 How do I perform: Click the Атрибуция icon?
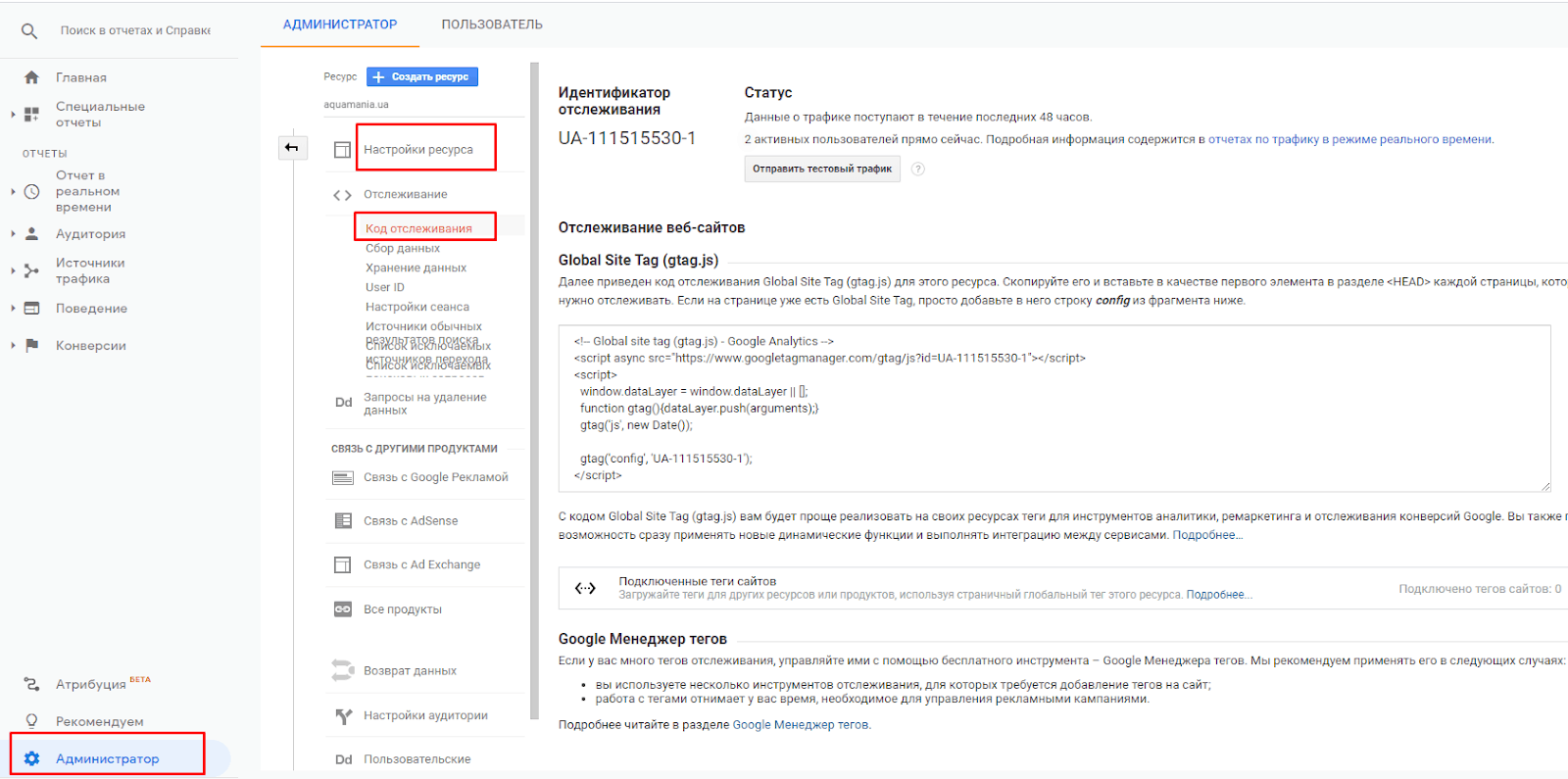[31, 684]
